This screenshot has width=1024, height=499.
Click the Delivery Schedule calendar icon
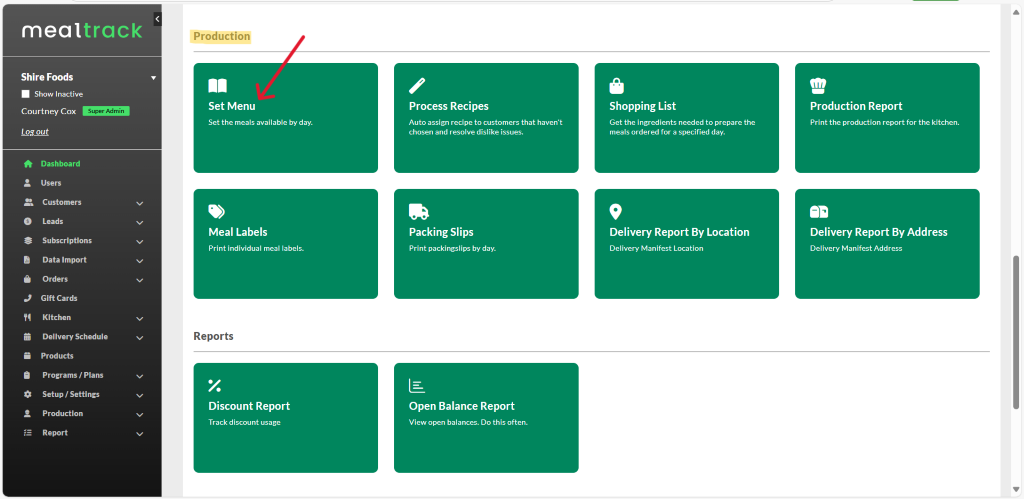[x=27, y=337]
